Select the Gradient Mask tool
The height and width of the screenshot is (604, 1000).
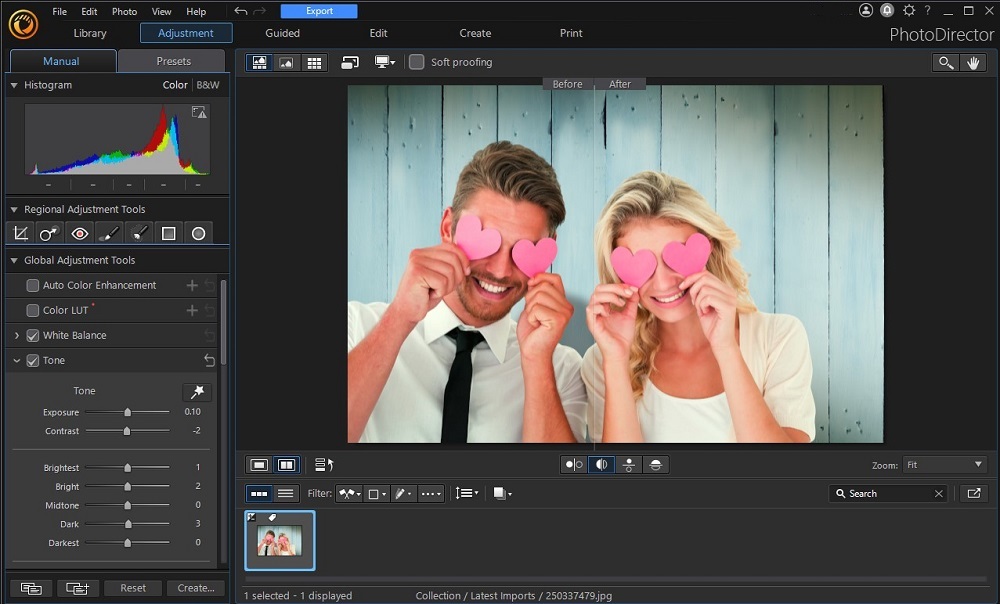click(168, 232)
